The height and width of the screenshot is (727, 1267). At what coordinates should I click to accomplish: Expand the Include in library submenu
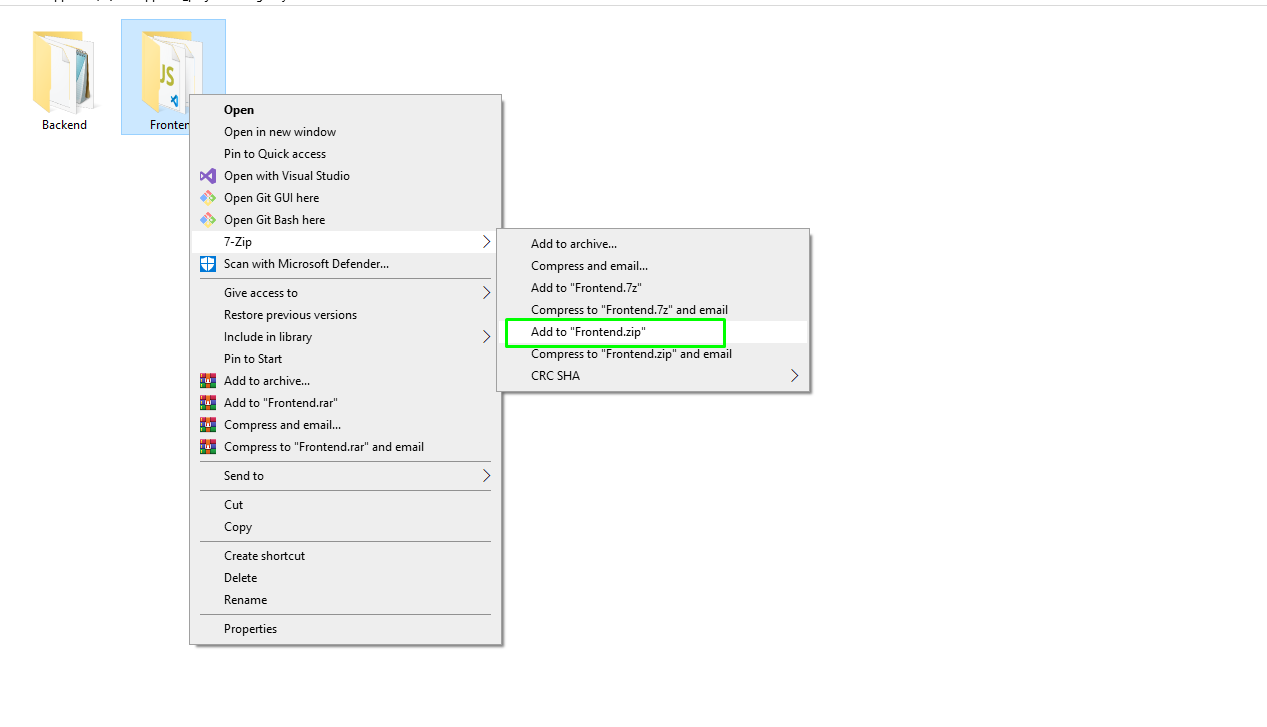click(486, 337)
